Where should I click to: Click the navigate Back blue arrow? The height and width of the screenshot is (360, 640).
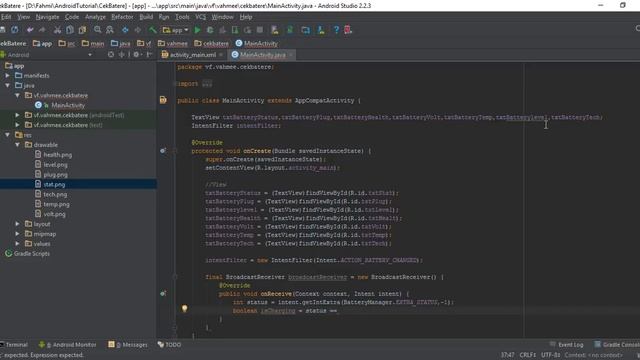point(125,30)
